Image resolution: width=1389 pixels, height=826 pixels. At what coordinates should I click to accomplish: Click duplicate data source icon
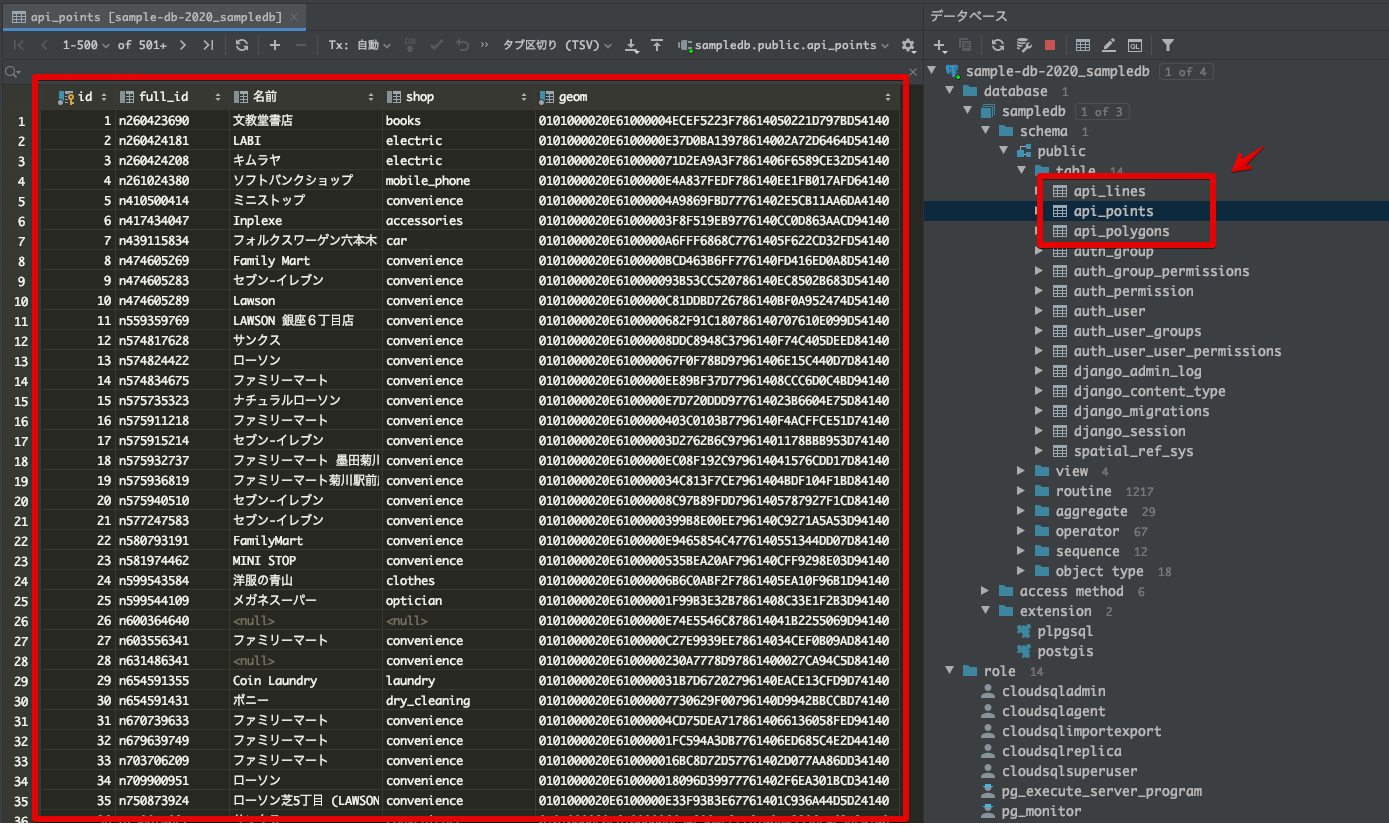pyautogui.click(x=965, y=45)
